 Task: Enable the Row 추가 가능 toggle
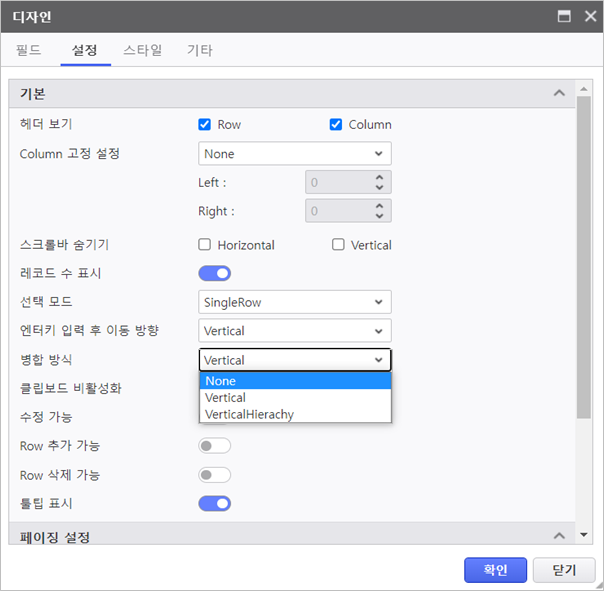[215, 446]
